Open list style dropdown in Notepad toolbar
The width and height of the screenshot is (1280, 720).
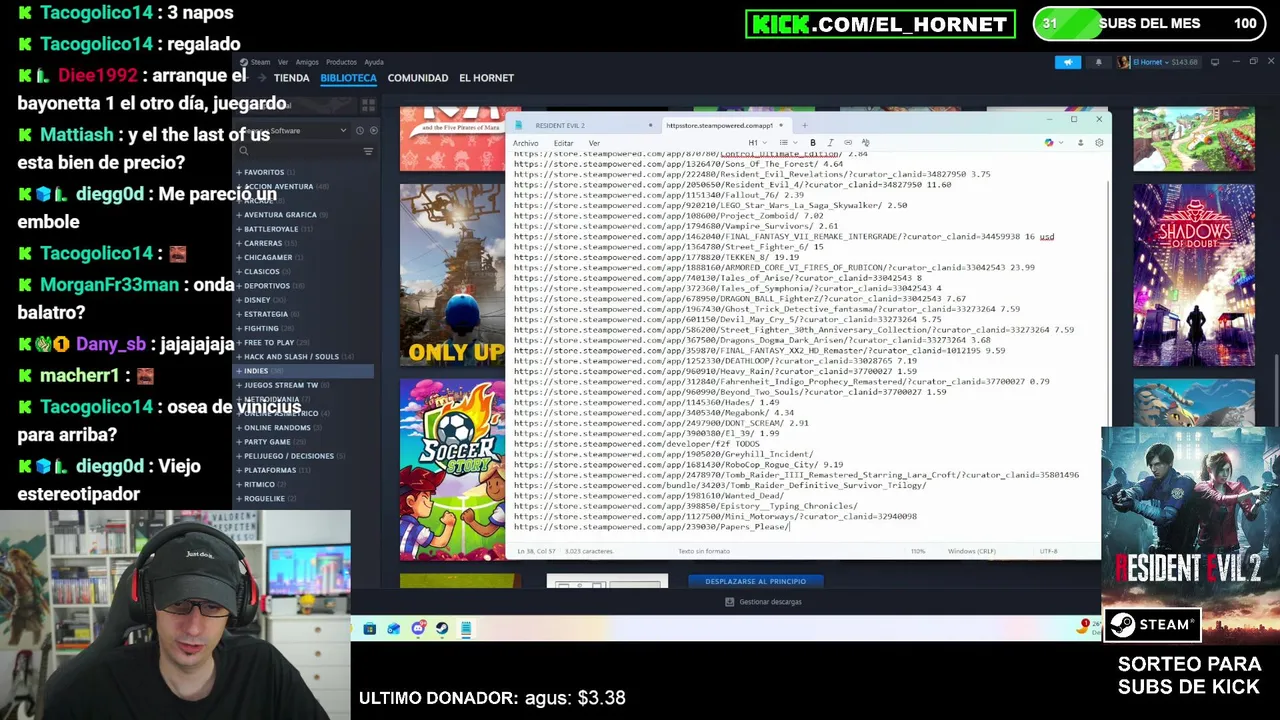click(x=787, y=143)
